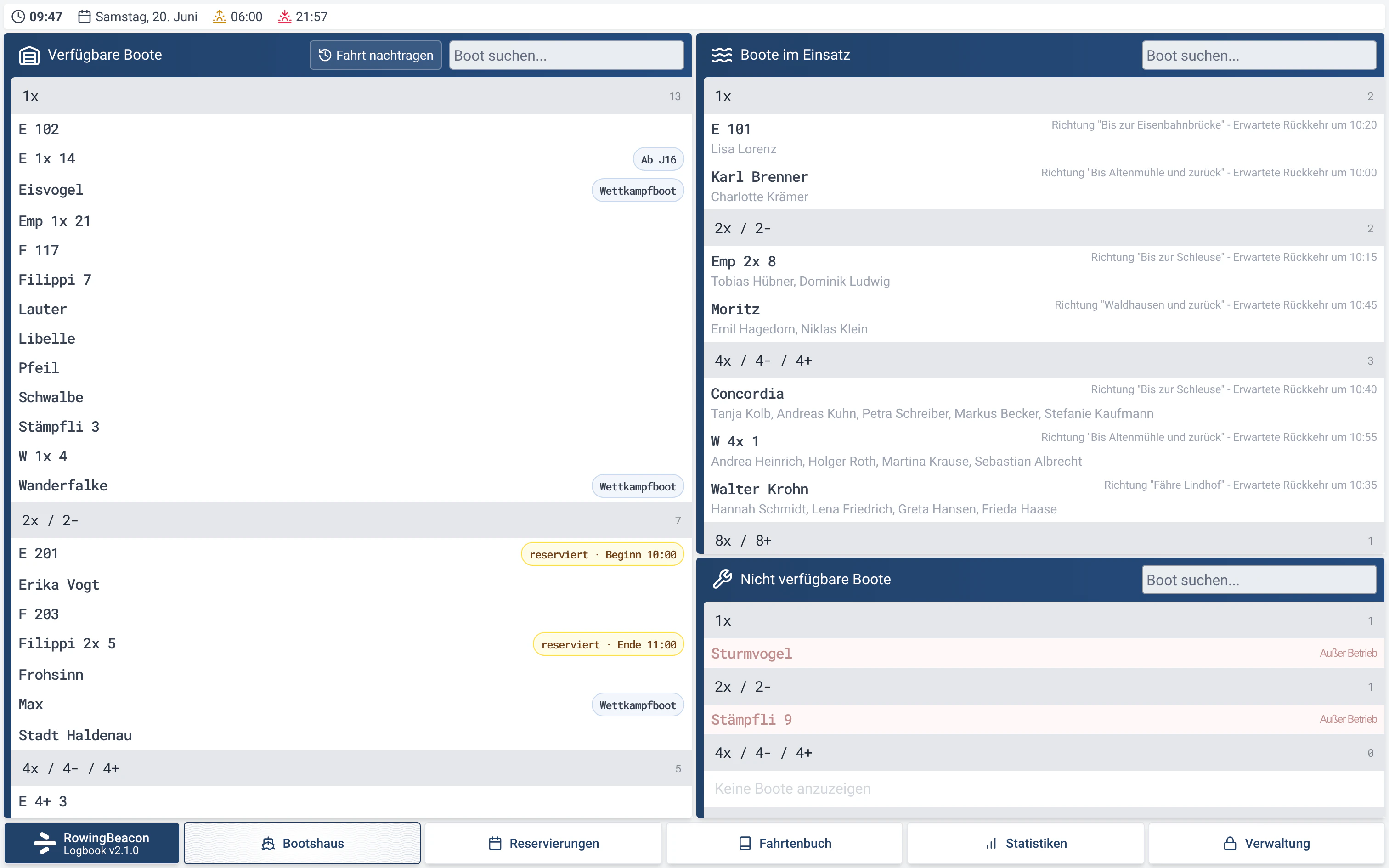The image size is (1389, 868).
Task: Collapse the 1x group in Verfügbare Boote
Action: click(x=351, y=96)
